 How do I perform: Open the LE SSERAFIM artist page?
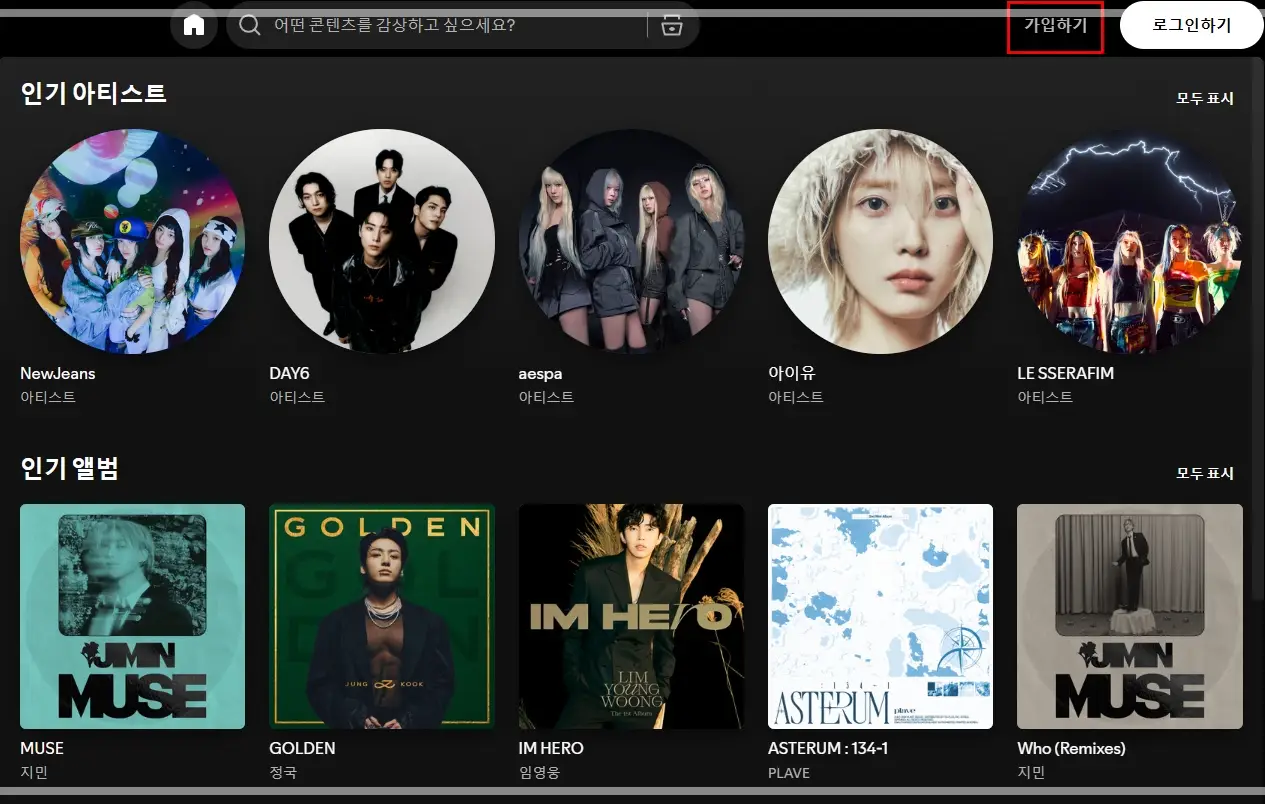coord(1129,242)
